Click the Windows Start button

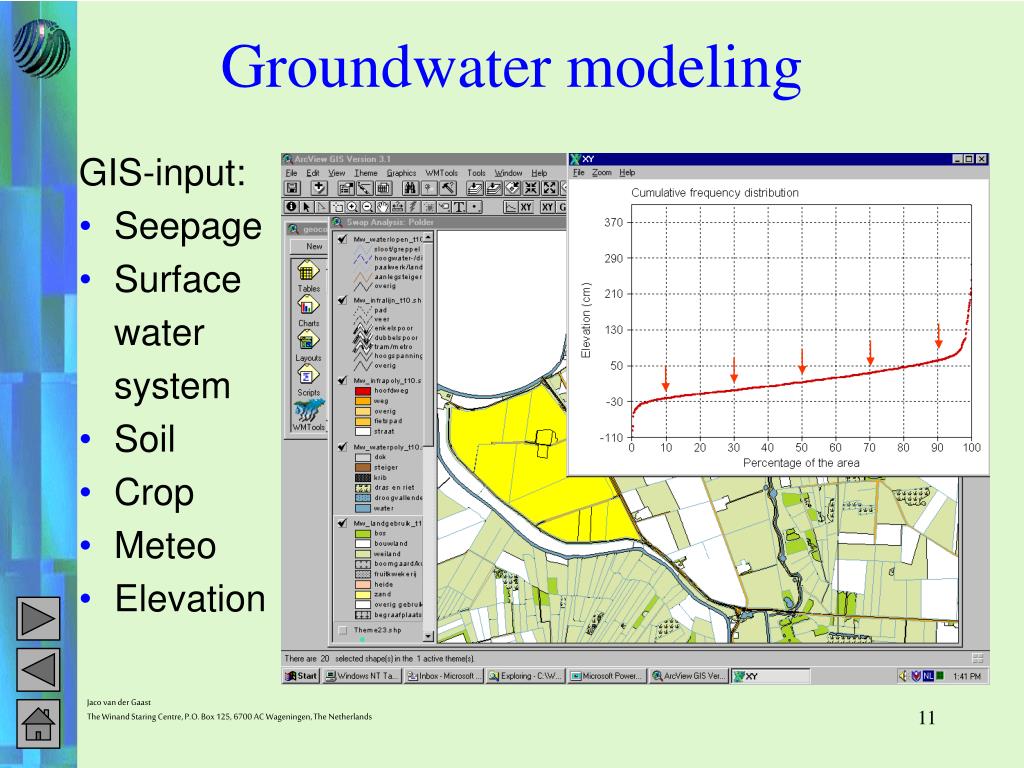(x=301, y=676)
